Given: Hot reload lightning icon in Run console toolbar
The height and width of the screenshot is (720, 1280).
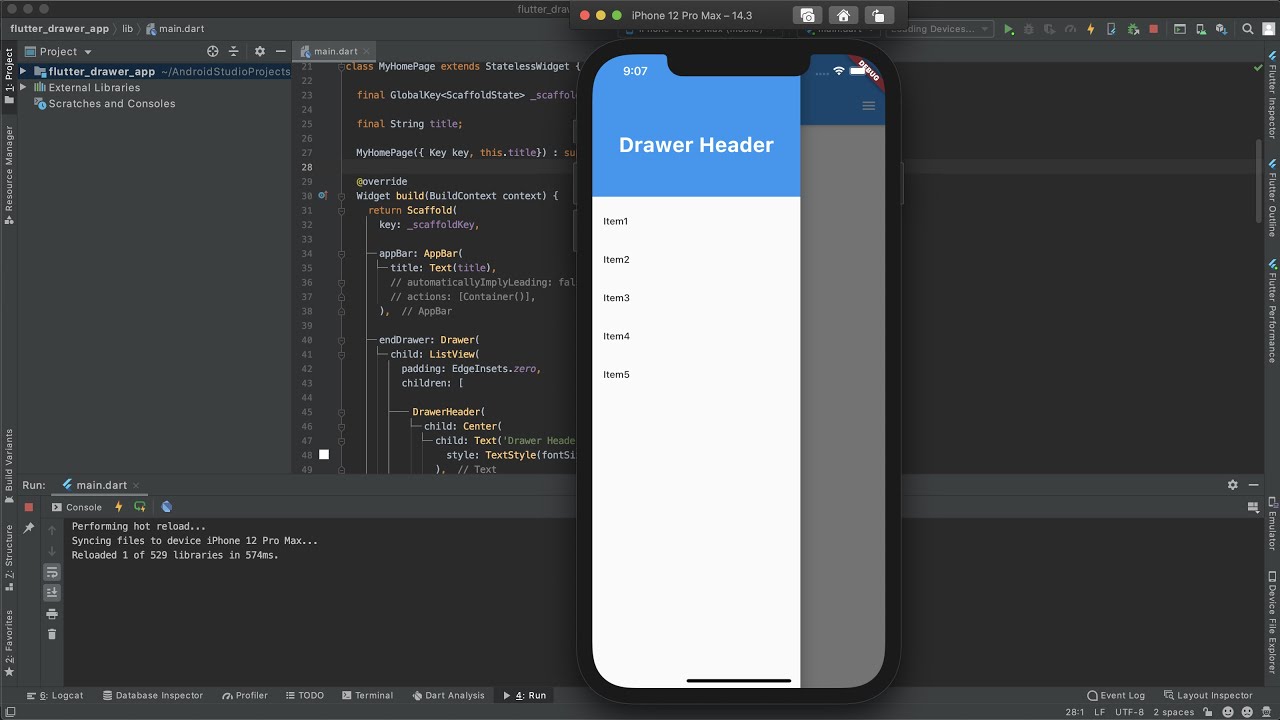Looking at the screenshot, I should coord(119,507).
